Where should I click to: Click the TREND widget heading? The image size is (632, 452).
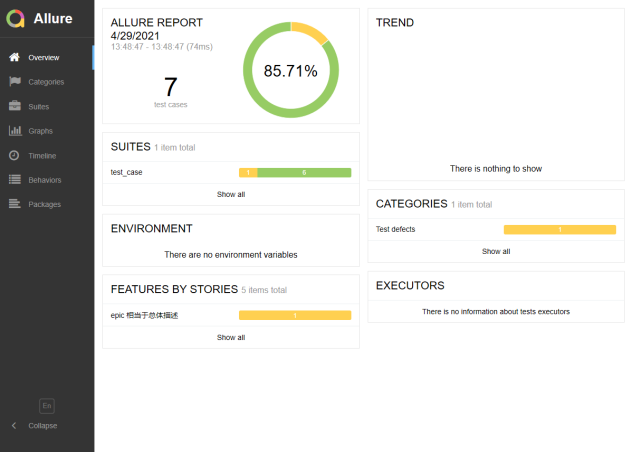pyautogui.click(x=395, y=23)
